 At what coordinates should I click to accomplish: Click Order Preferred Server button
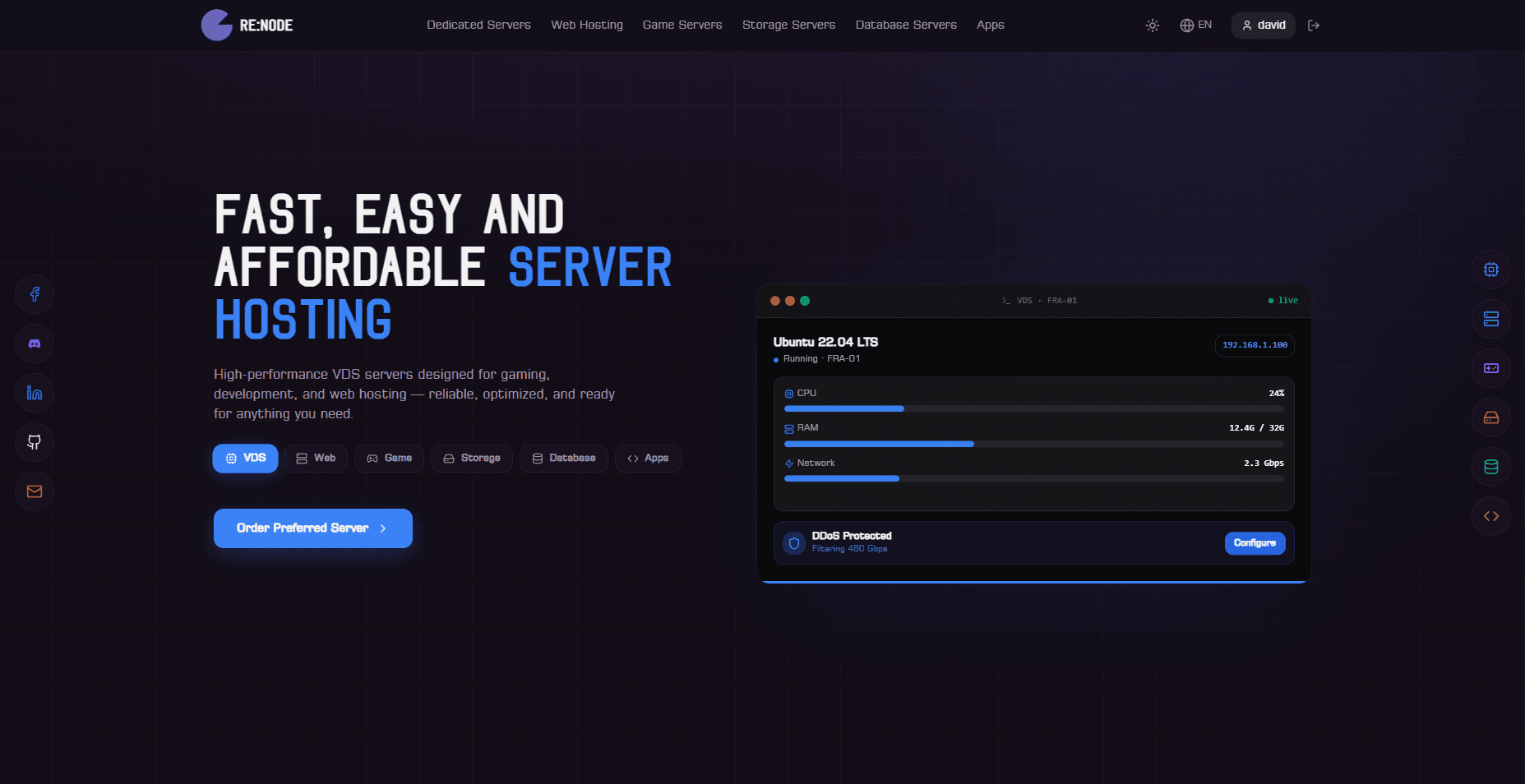click(313, 528)
